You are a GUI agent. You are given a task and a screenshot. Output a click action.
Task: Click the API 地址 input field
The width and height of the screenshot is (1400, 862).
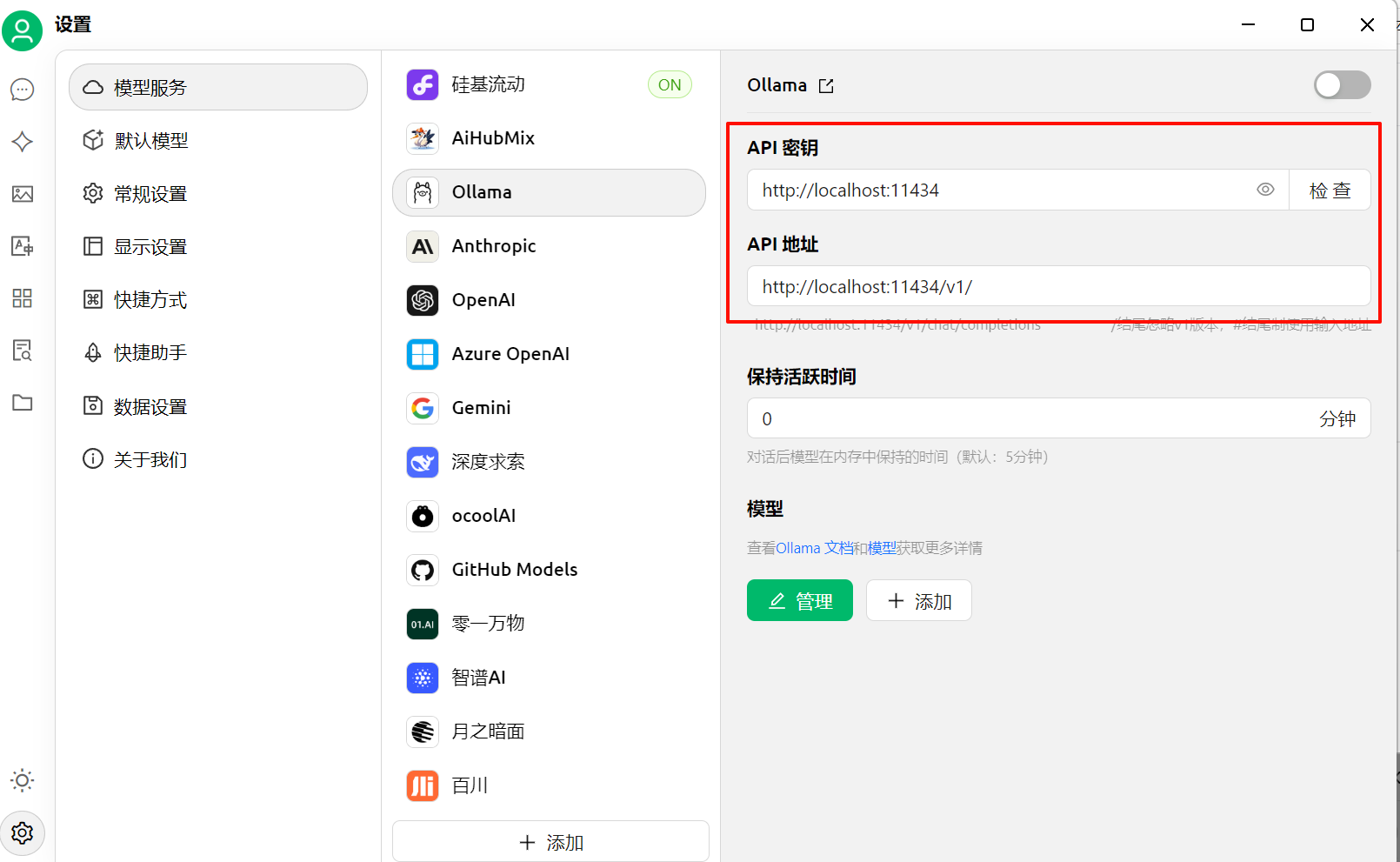pyautogui.click(x=1059, y=286)
